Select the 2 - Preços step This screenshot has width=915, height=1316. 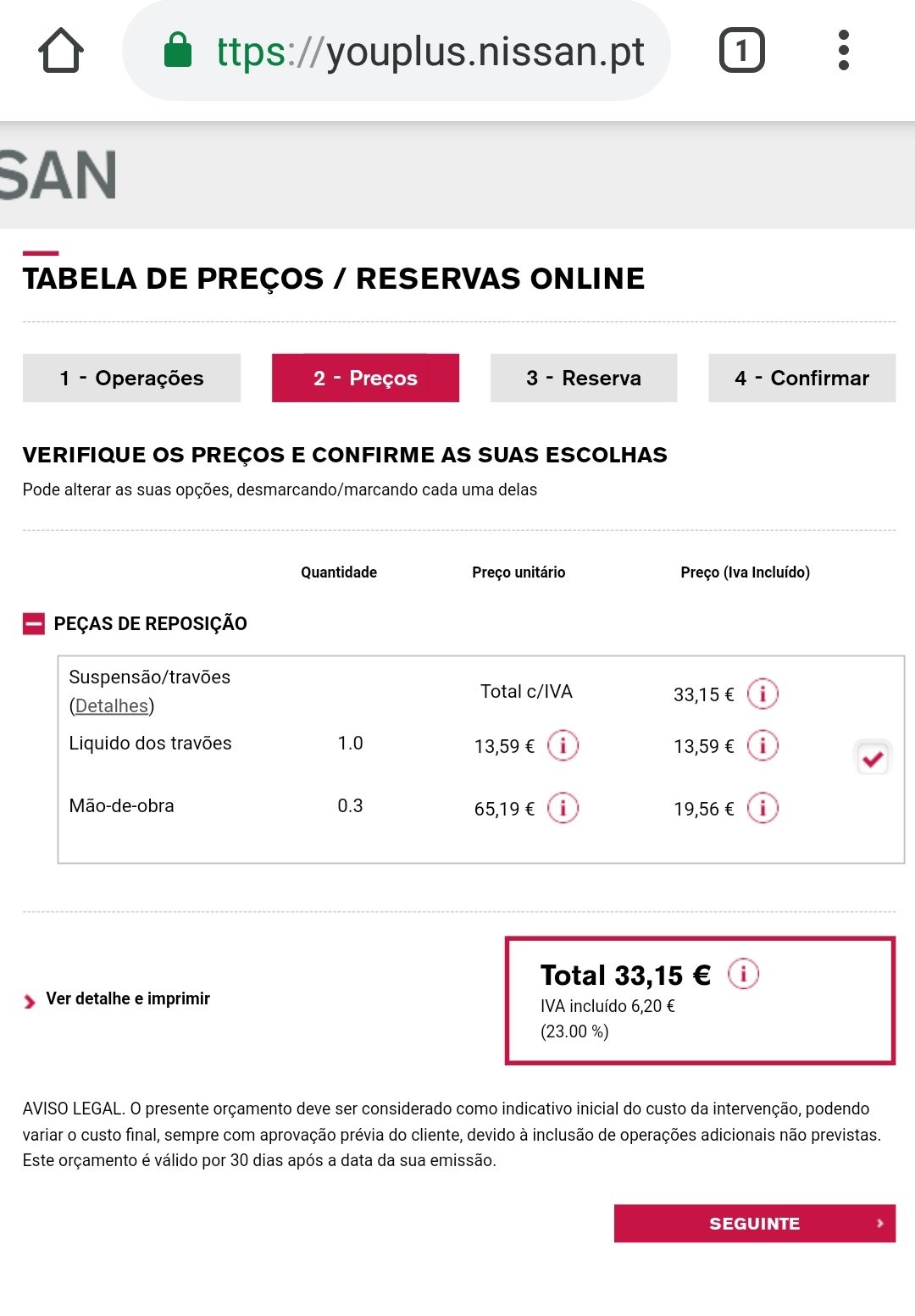click(x=365, y=378)
